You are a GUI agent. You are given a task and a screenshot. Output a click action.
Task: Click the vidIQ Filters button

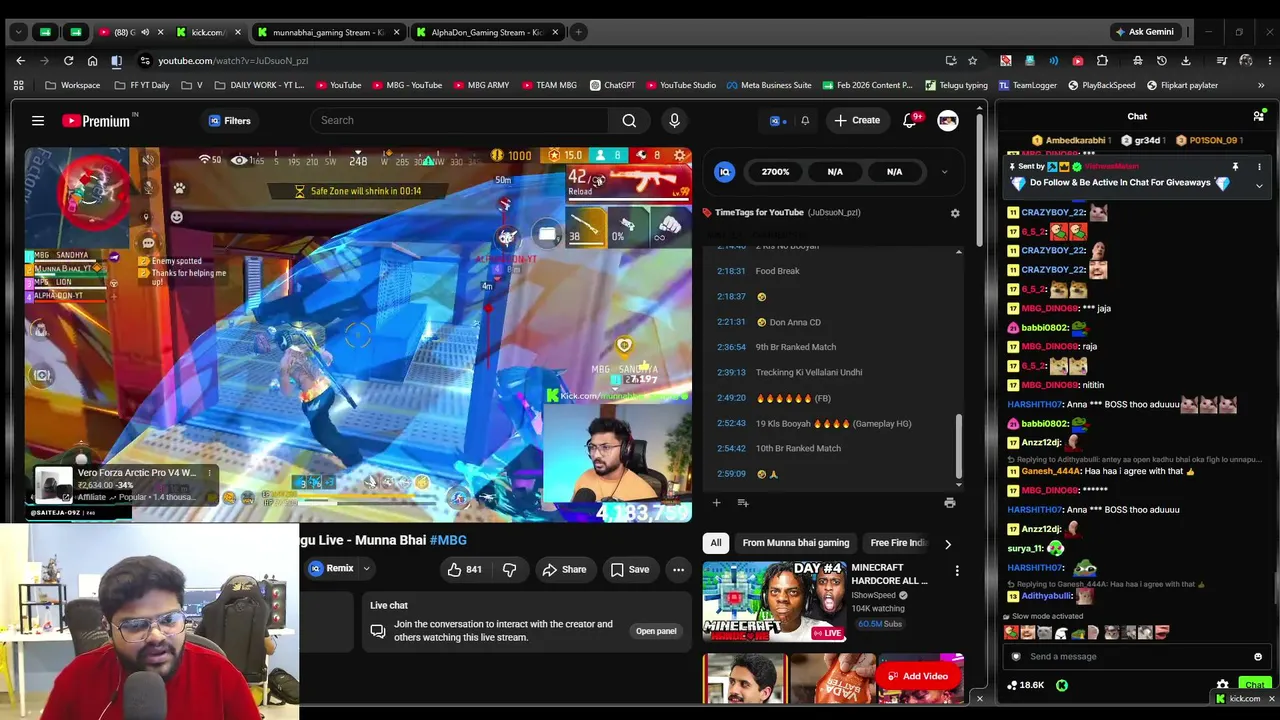click(x=229, y=121)
